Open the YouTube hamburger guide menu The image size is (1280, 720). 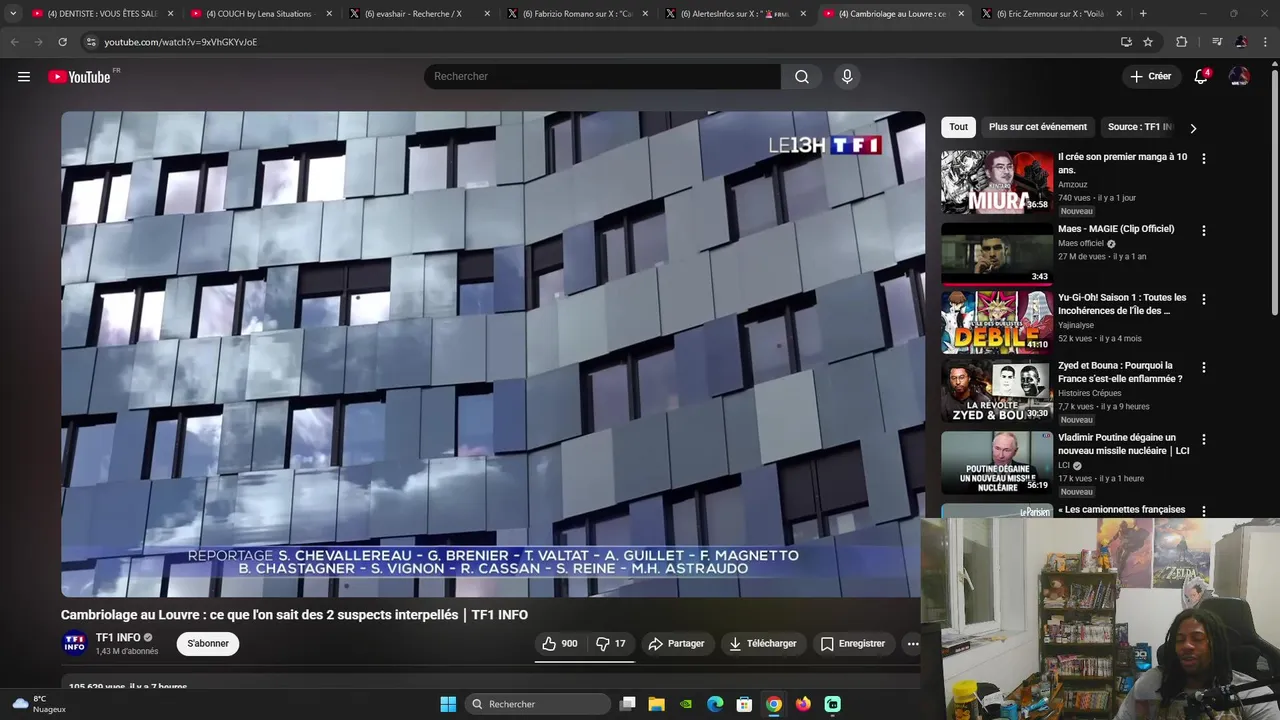(x=24, y=77)
